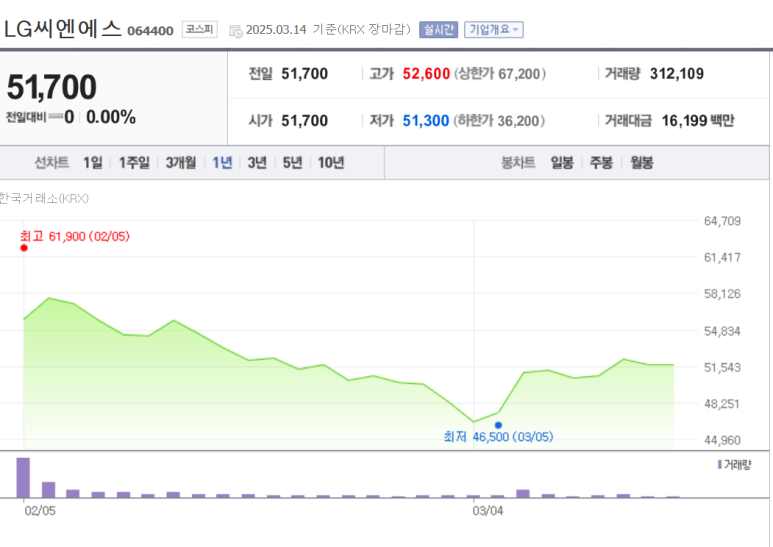Click the red 최고 61,900 marker dot
Image resolution: width=773 pixels, height=547 pixels.
pos(24,248)
